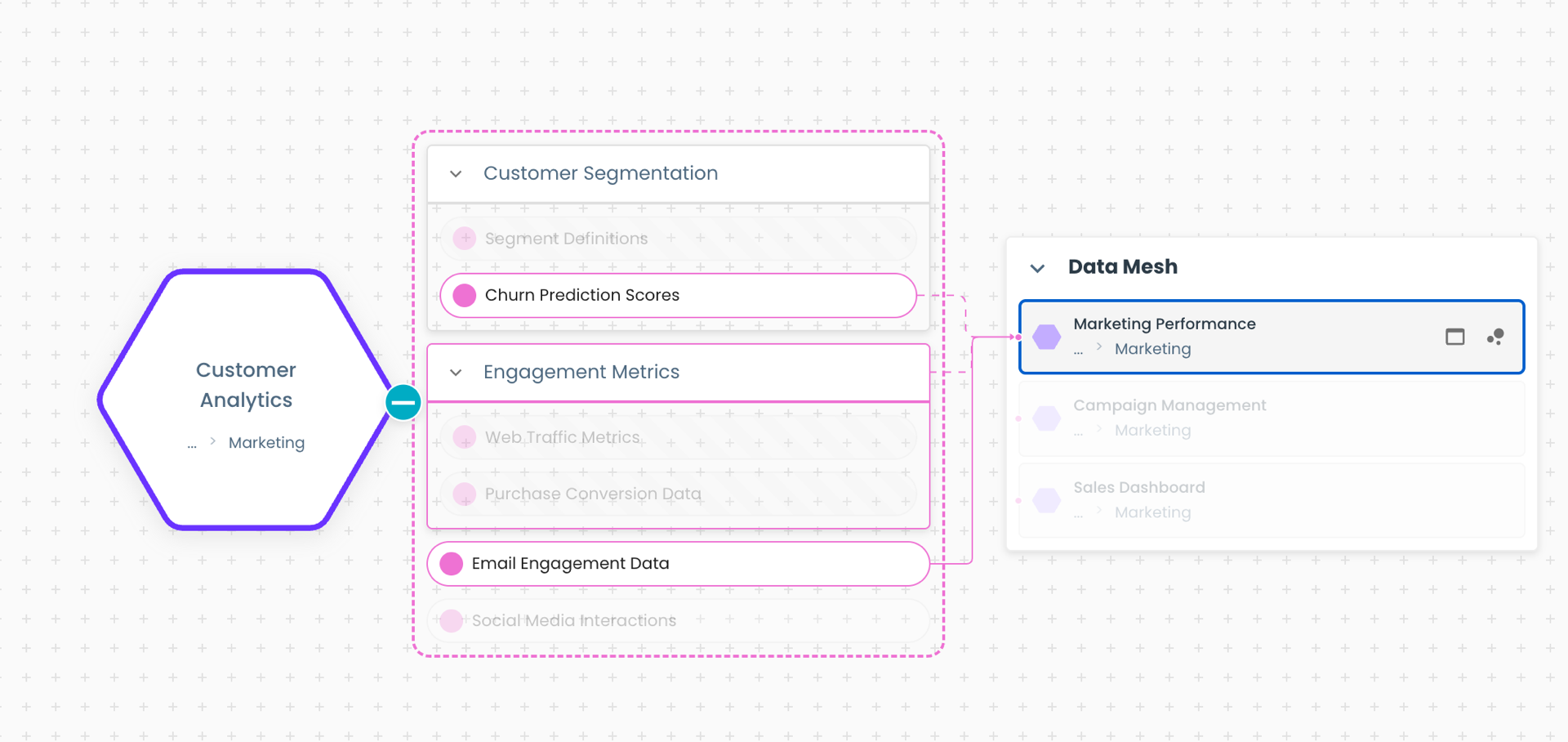
Task: Click the window icon on Marketing Performance
Action: [x=1454, y=337]
